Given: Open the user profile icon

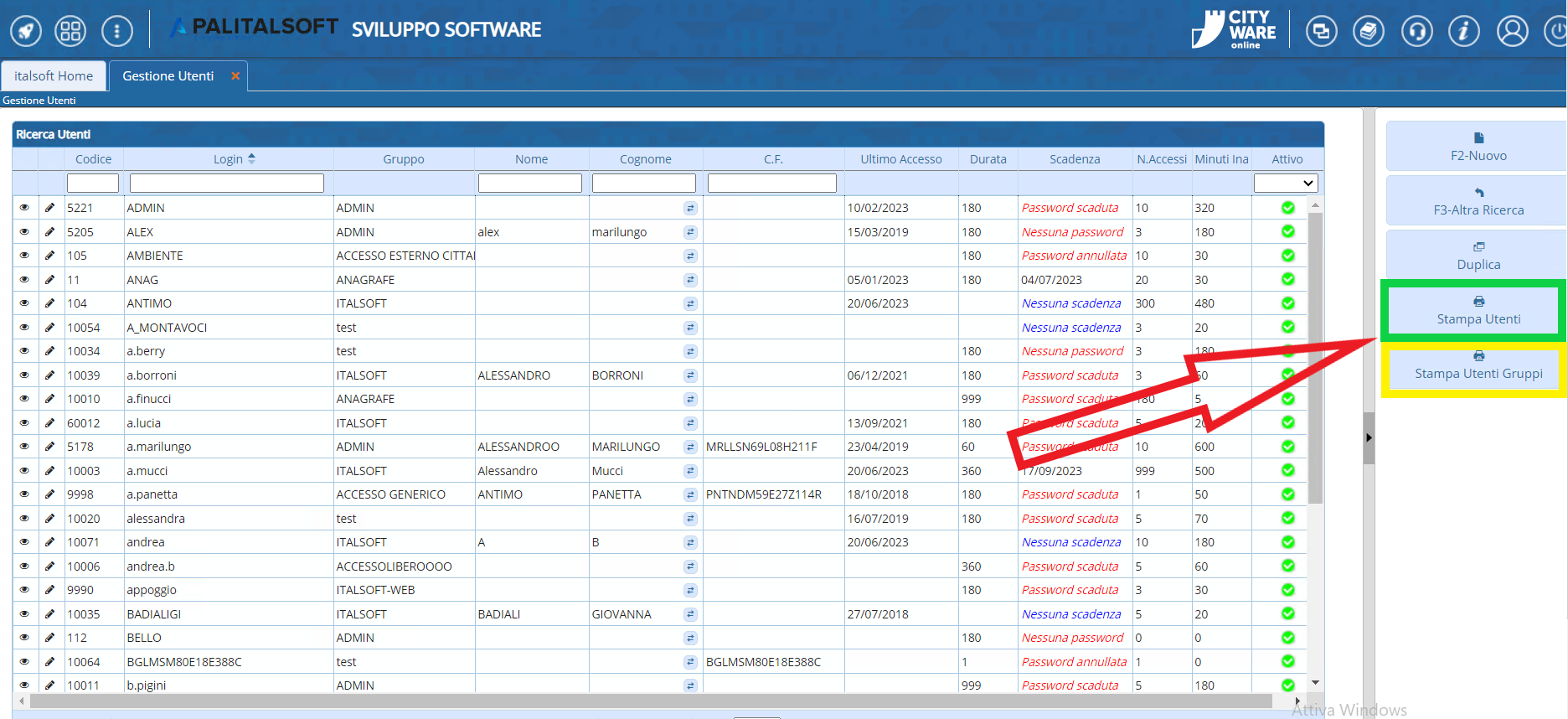Looking at the screenshot, I should point(1512,32).
